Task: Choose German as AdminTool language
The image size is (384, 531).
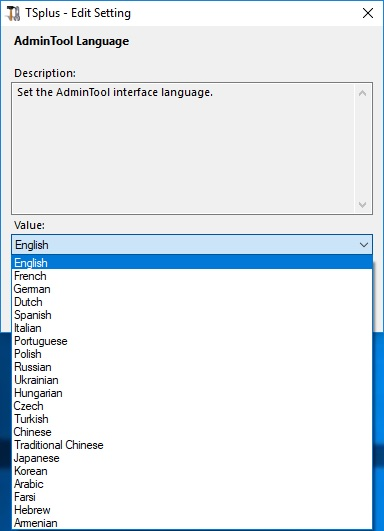Action: (192, 289)
